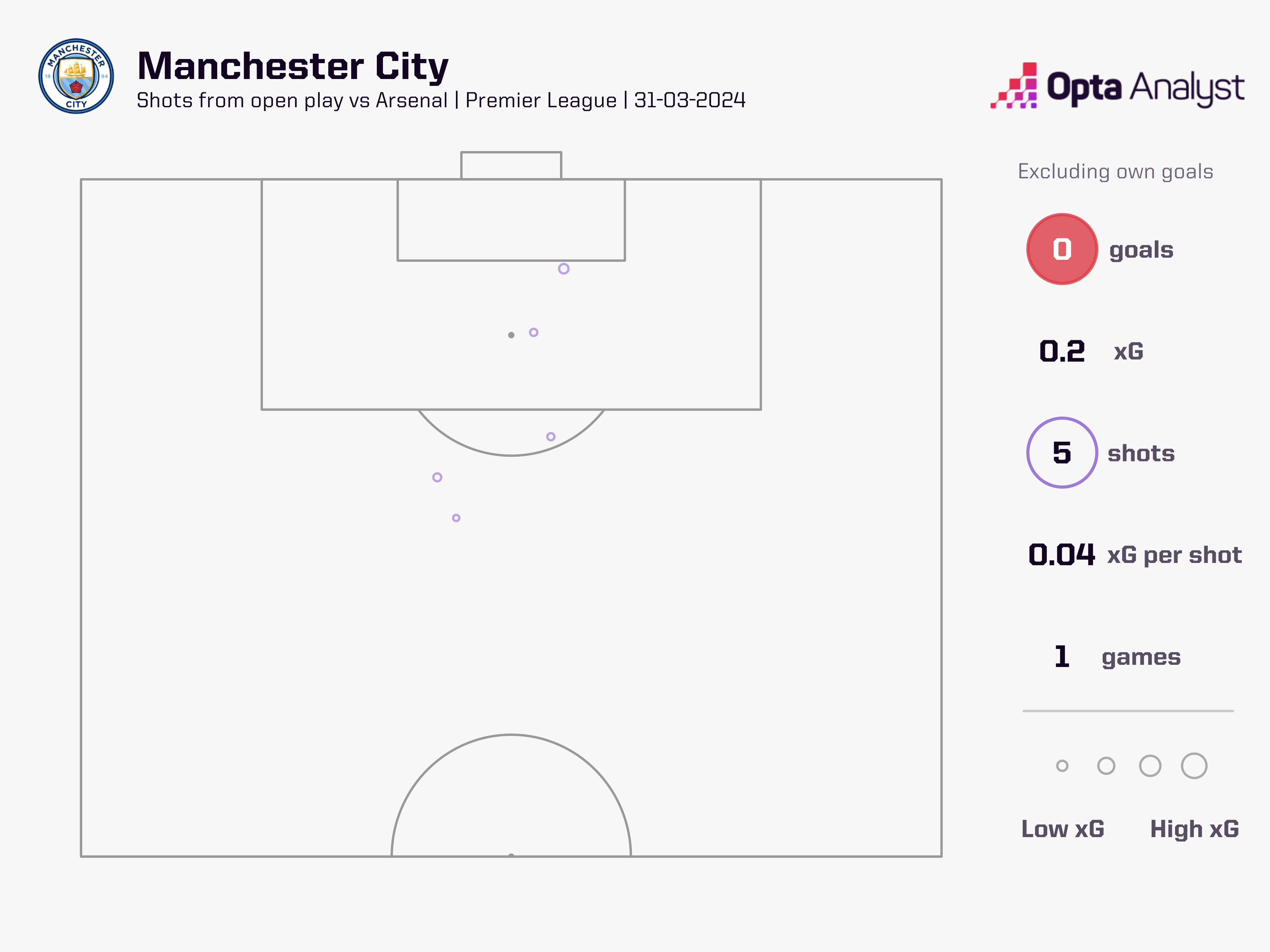Click the High xG legend label

1194,829
